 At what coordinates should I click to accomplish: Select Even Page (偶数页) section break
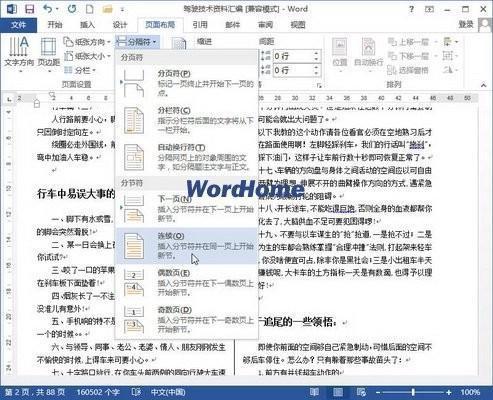(187, 283)
